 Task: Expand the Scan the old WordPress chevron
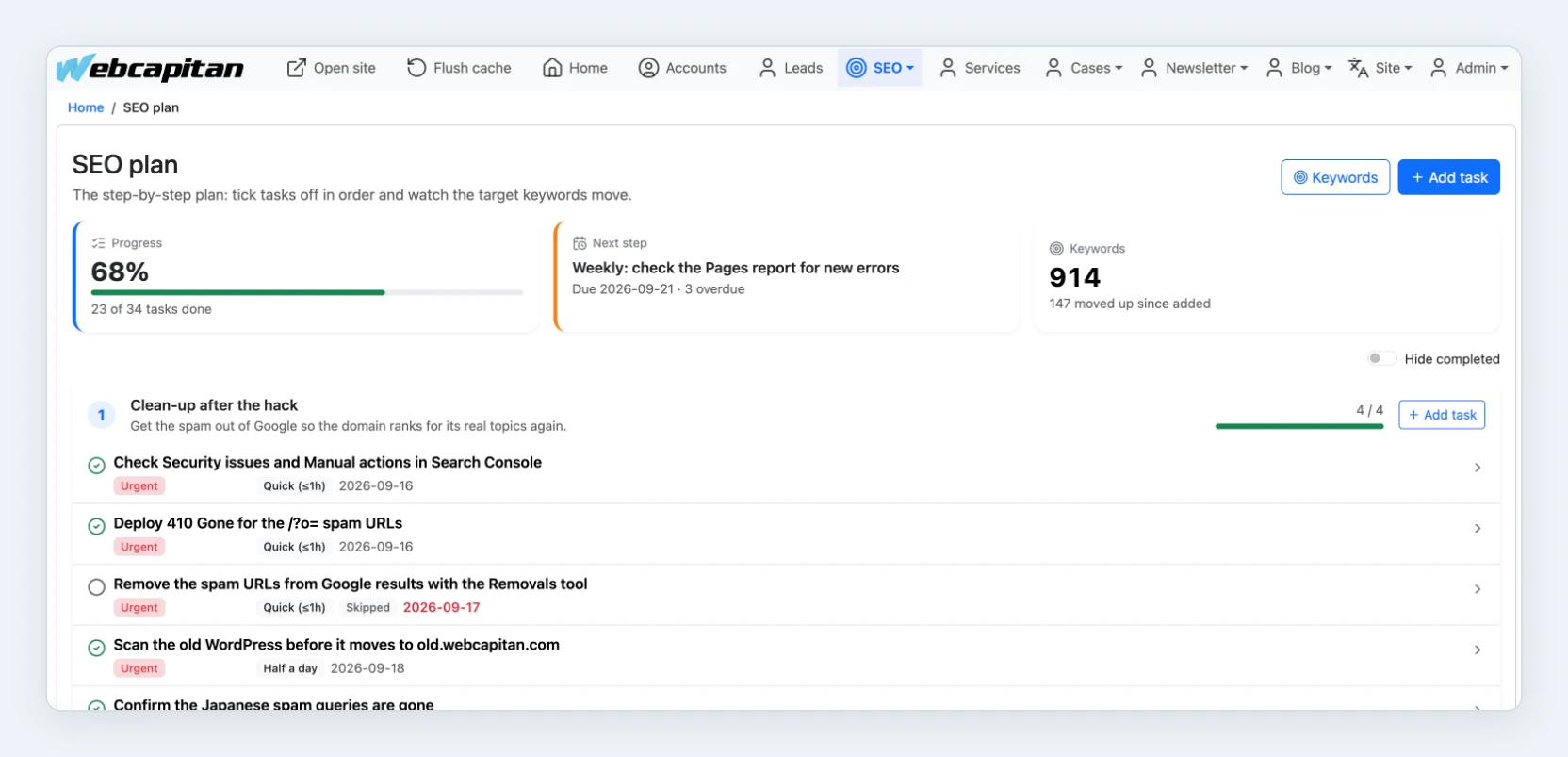(x=1478, y=650)
